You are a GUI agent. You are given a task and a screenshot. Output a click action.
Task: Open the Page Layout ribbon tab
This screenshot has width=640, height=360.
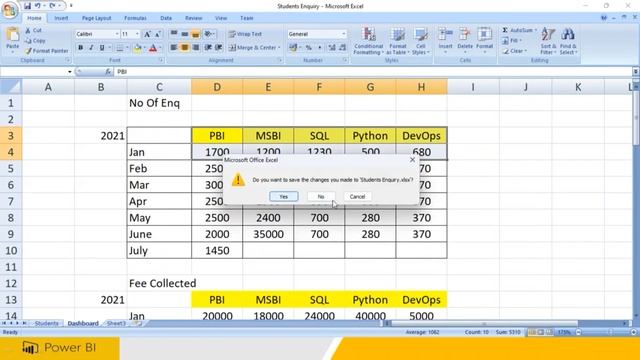(x=96, y=18)
